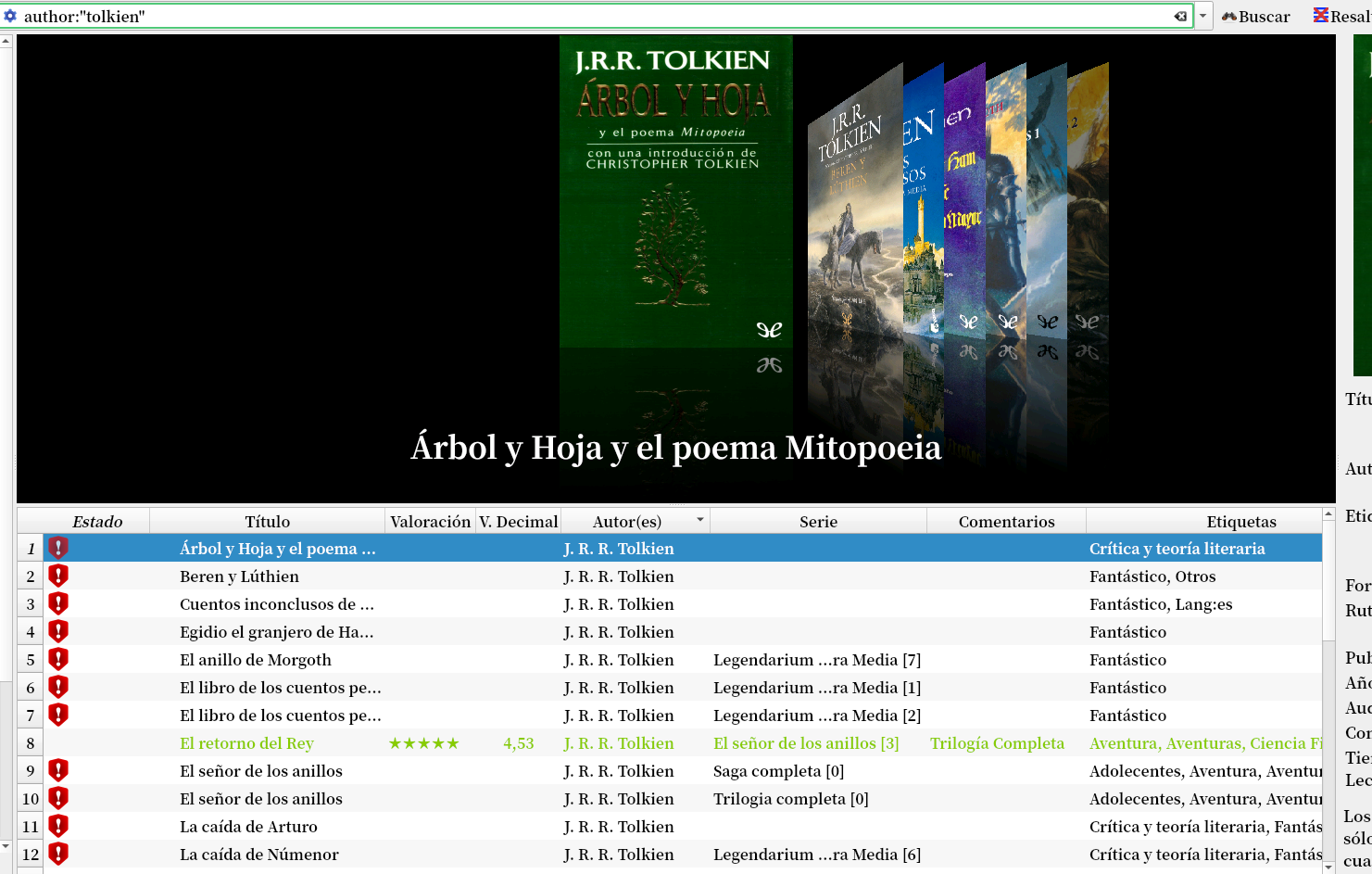
Task: Click status icon for La caída de Arturo
Action: pyautogui.click(x=58, y=826)
